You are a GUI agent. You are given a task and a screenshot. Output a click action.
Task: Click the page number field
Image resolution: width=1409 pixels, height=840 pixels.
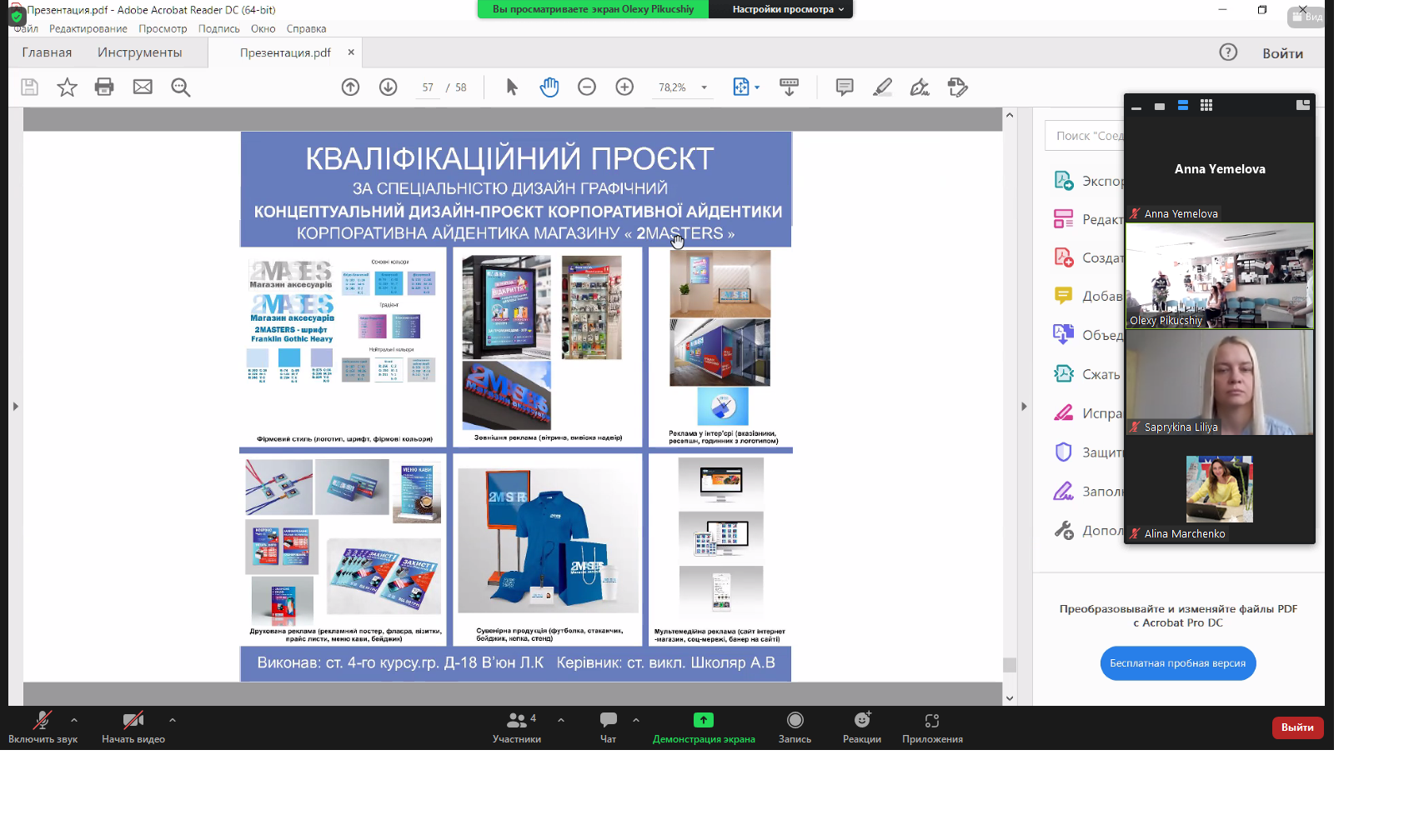[428, 87]
